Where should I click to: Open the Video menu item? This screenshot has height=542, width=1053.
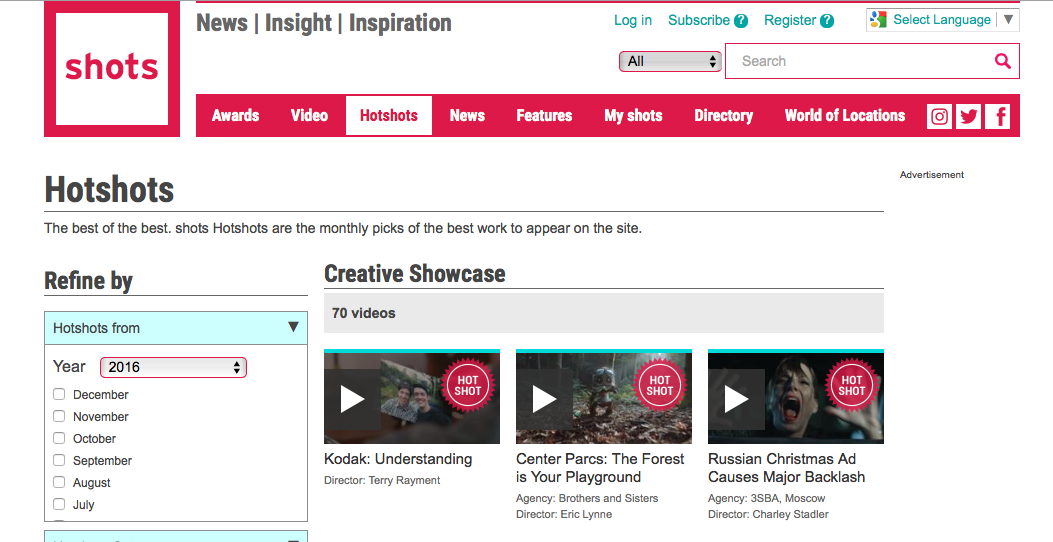click(x=310, y=116)
